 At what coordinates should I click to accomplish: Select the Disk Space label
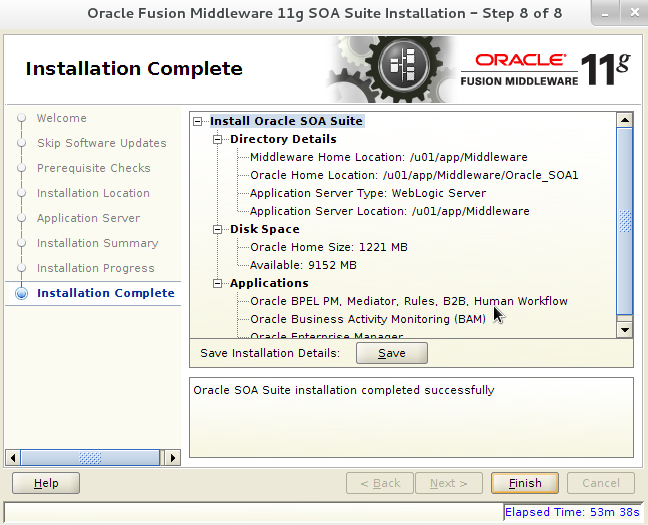pyautogui.click(x=264, y=229)
